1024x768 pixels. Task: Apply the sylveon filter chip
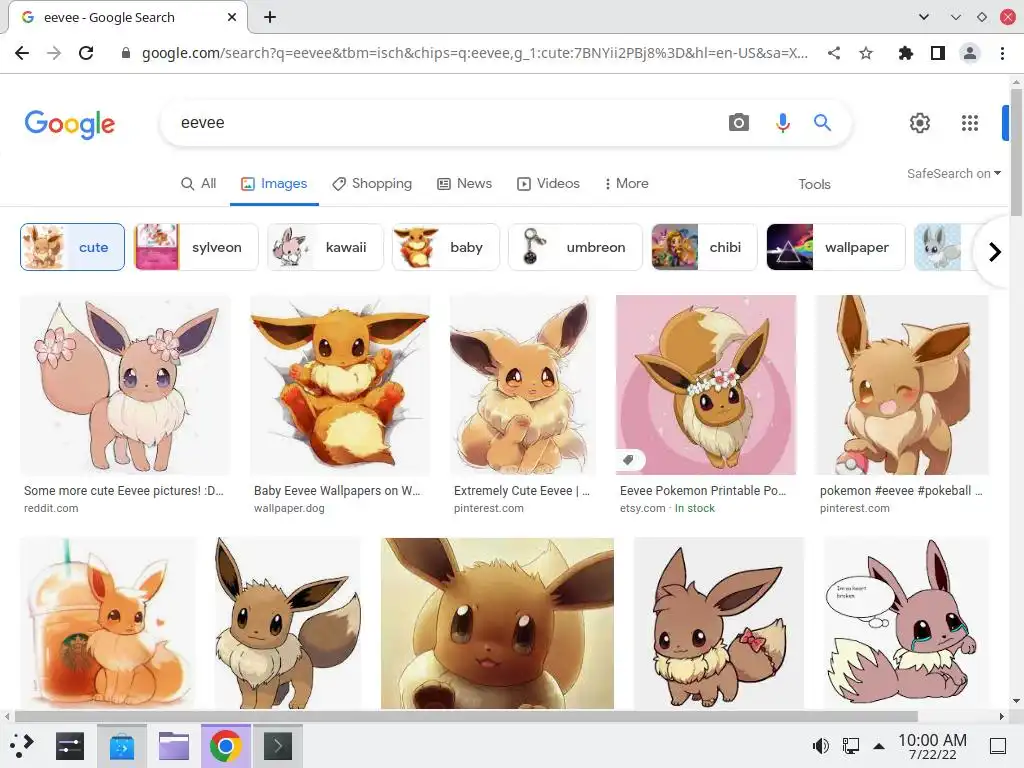pos(196,247)
